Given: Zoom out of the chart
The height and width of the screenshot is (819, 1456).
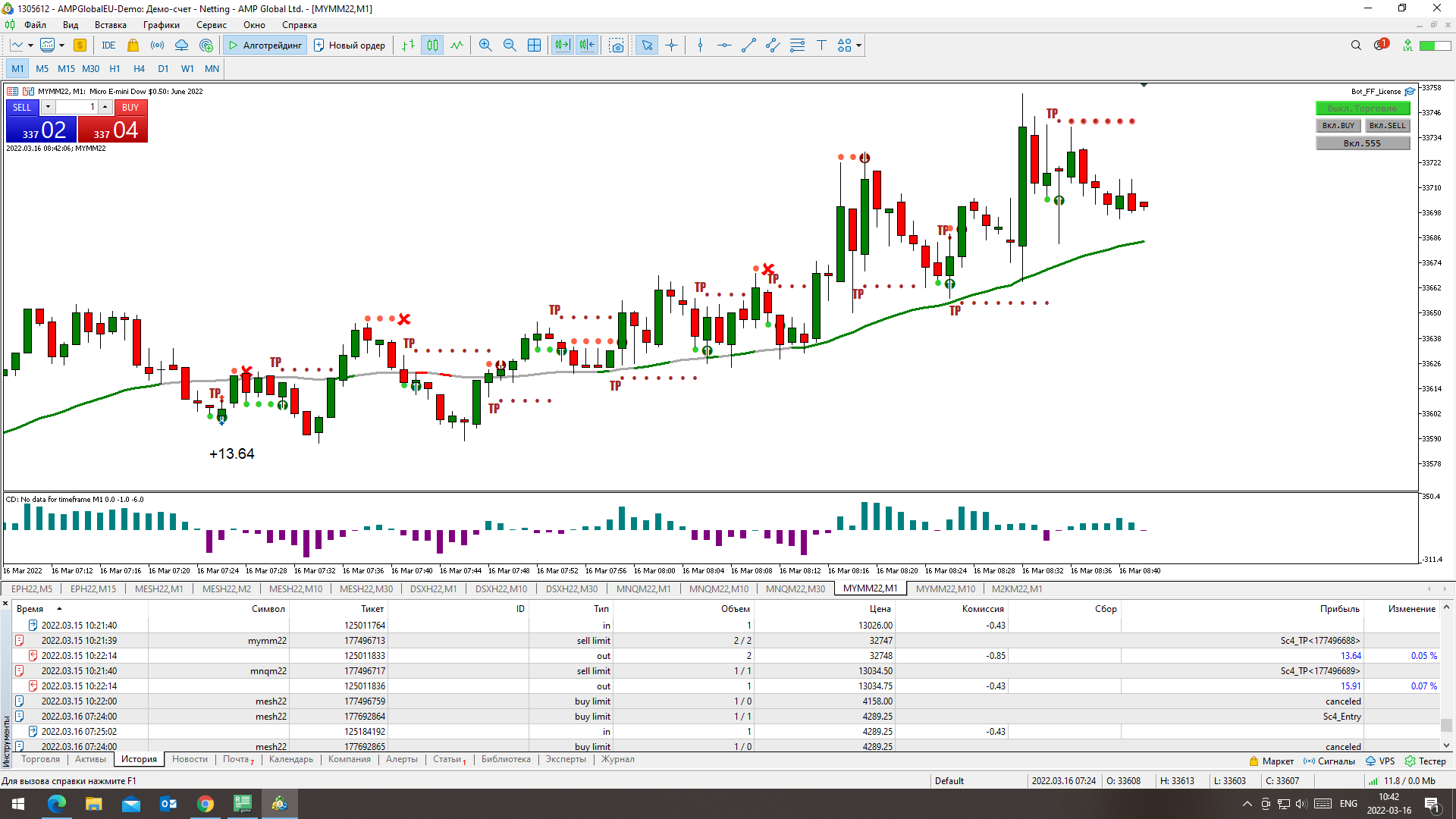Looking at the screenshot, I should tap(510, 45).
